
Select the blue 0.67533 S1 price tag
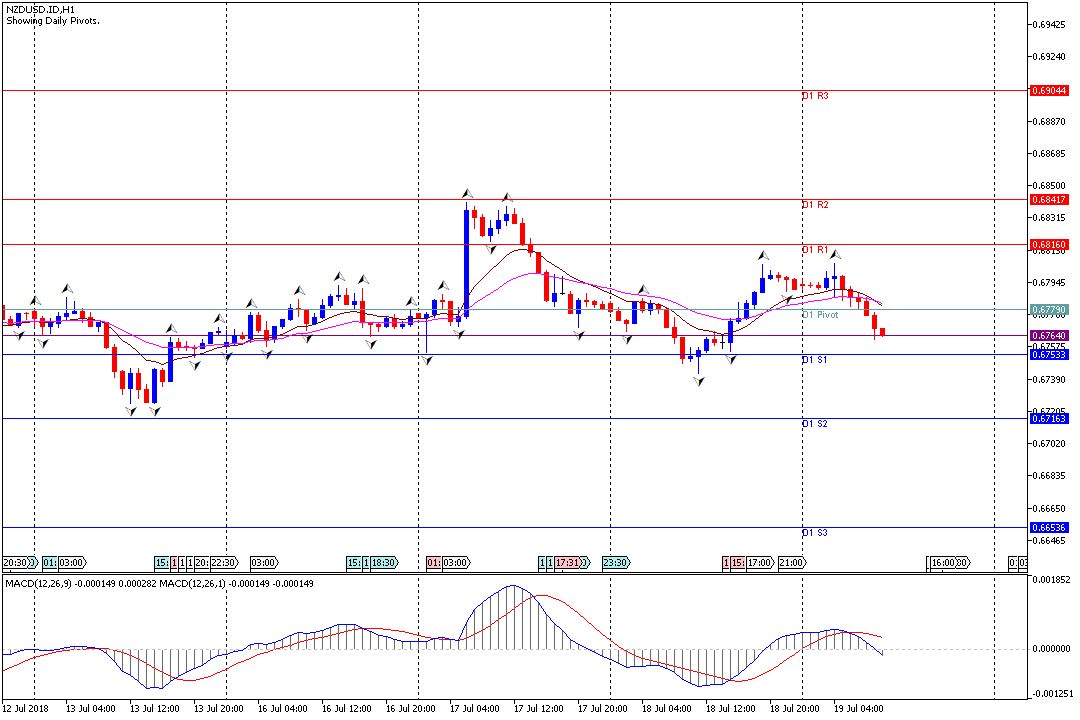click(1048, 354)
